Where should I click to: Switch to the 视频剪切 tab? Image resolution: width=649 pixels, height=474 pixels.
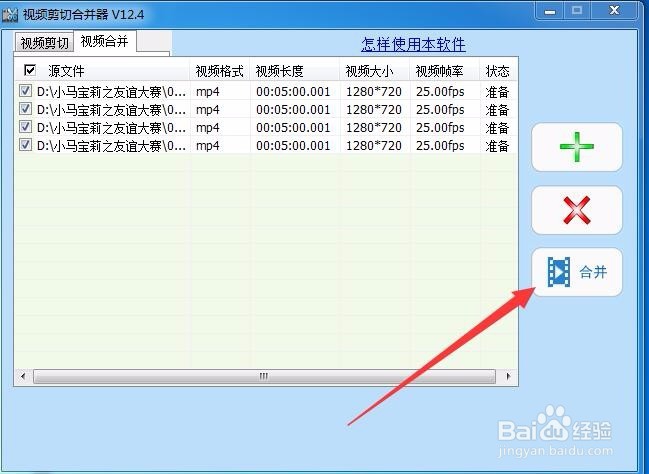pyautogui.click(x=44, y=43)
